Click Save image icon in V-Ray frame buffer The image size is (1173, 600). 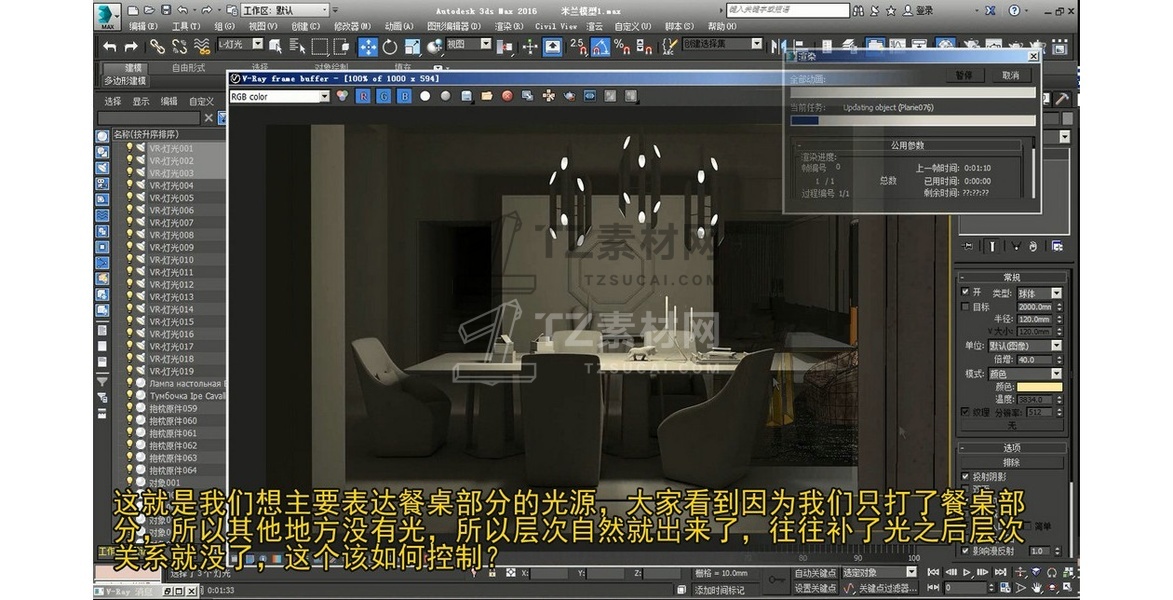(x=466, y=96)
